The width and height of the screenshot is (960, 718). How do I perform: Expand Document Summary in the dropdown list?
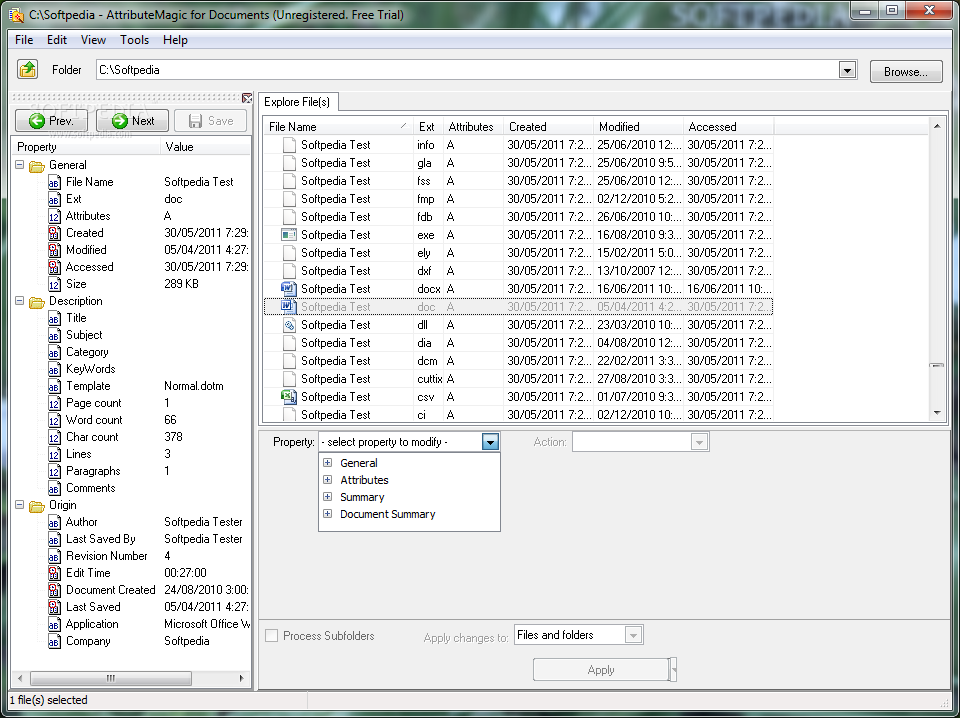tap(328, 514)
